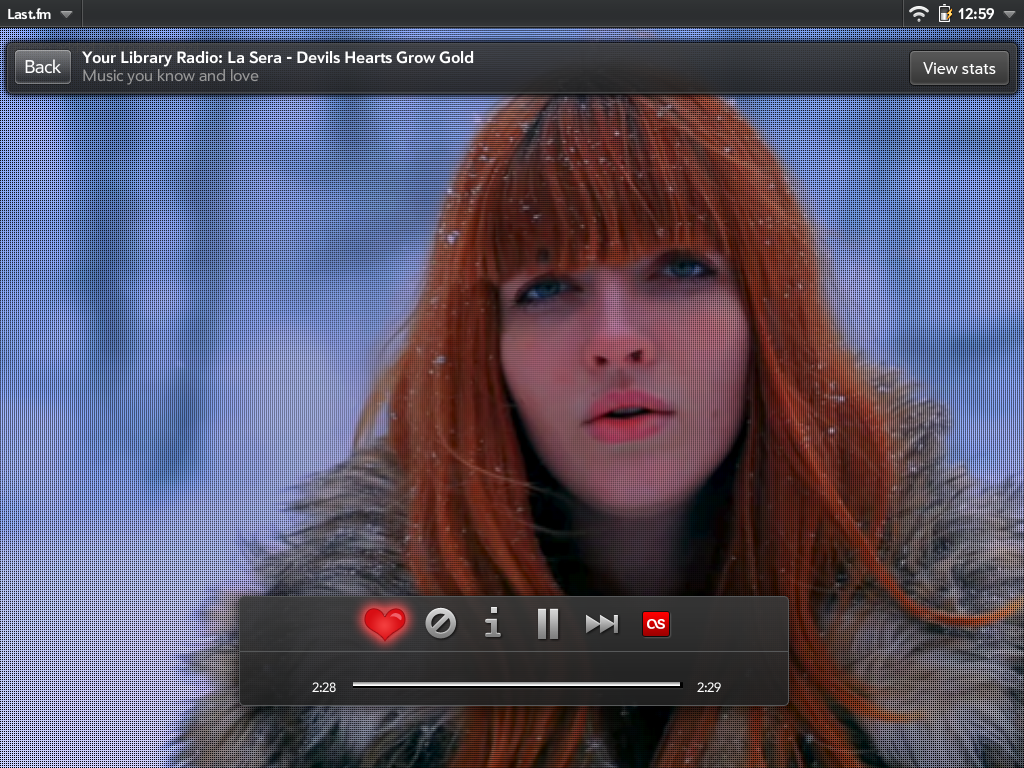Viewport: 1024px width, 768px height.
Task: Click the song progress bar
Action: pyautogui.click(x=517, y=684)
